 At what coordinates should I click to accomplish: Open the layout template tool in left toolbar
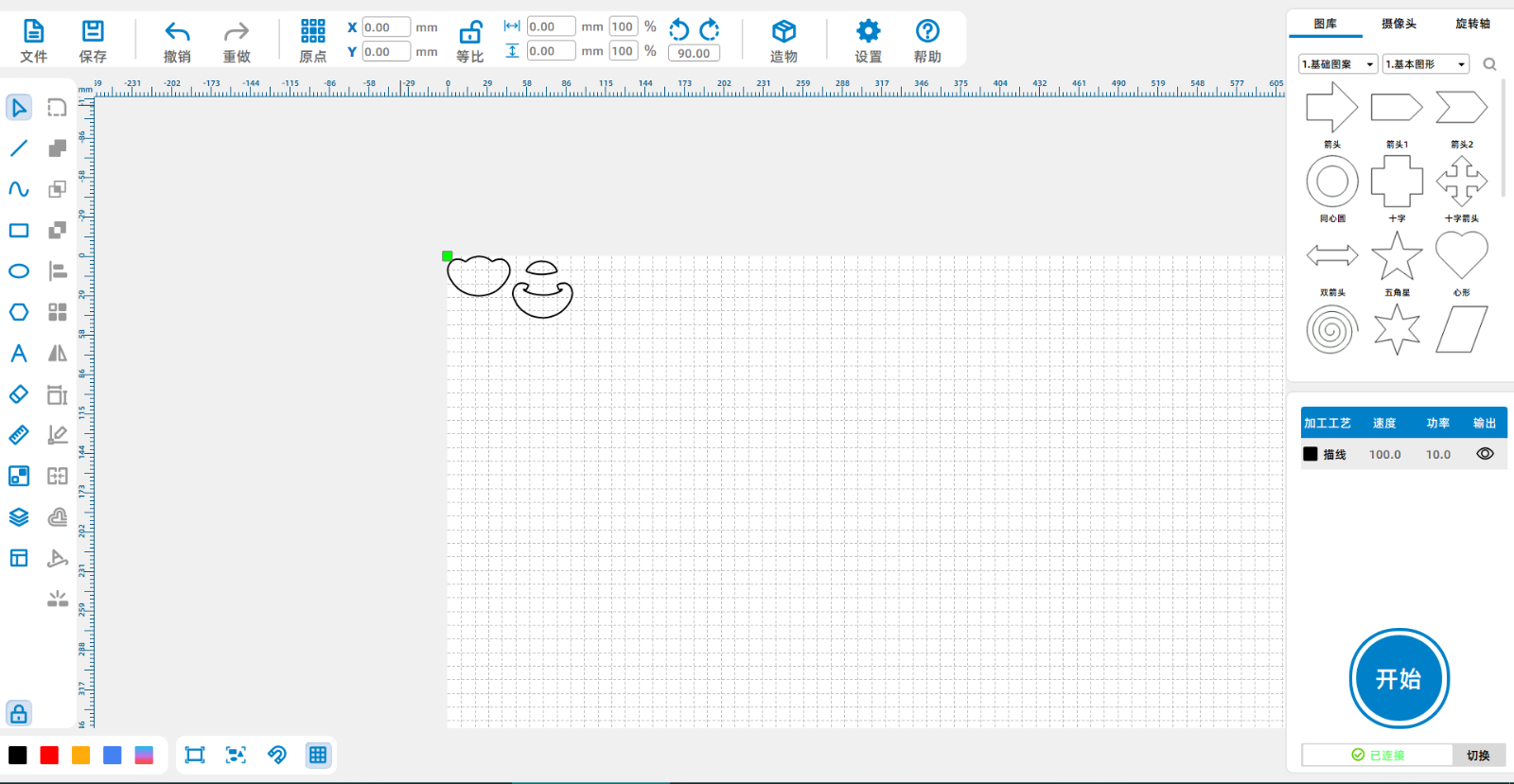click(19, 558)
